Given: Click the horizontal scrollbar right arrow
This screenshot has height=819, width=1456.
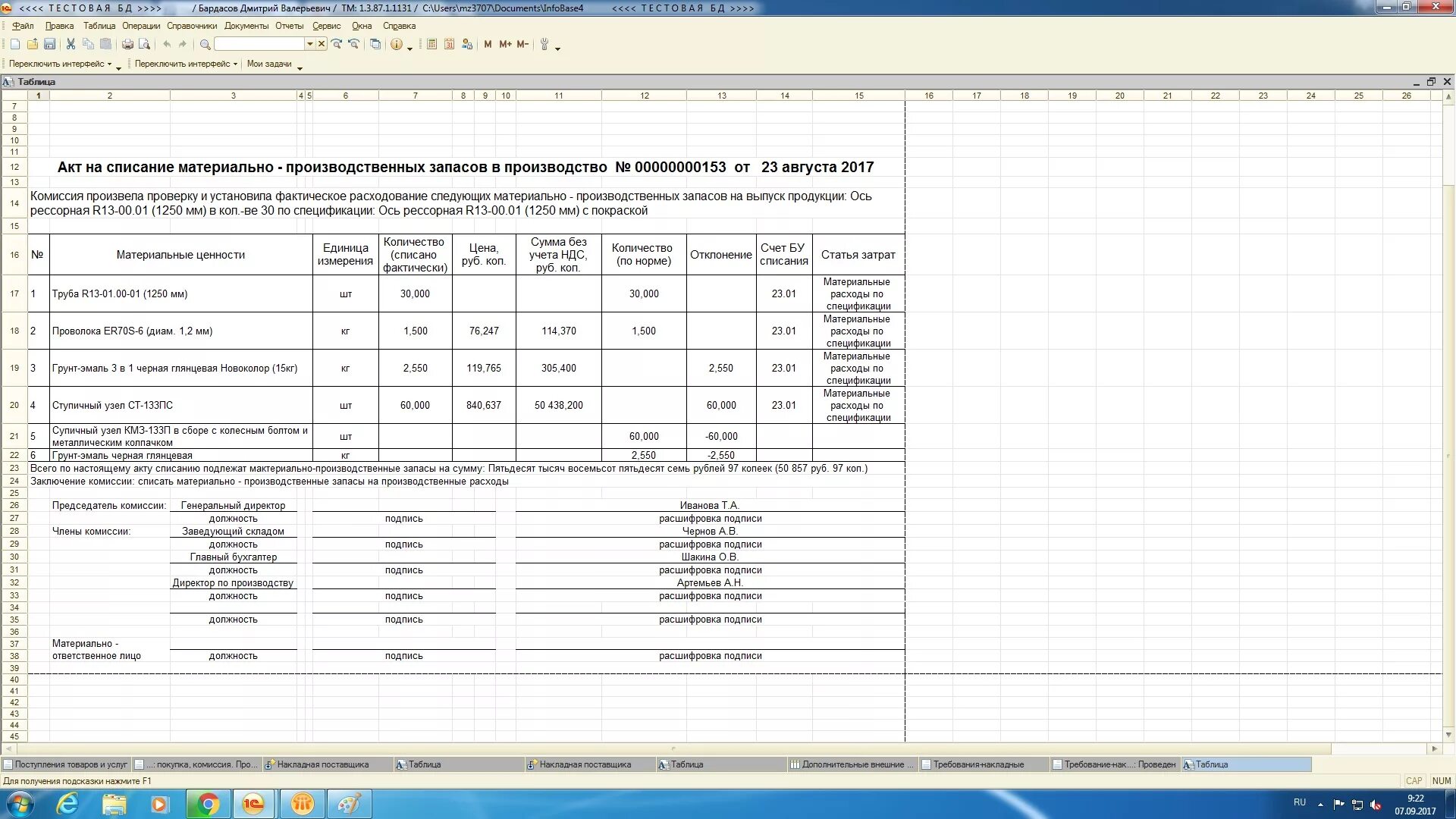Looking at the screenshot, I should [1434, 749].
